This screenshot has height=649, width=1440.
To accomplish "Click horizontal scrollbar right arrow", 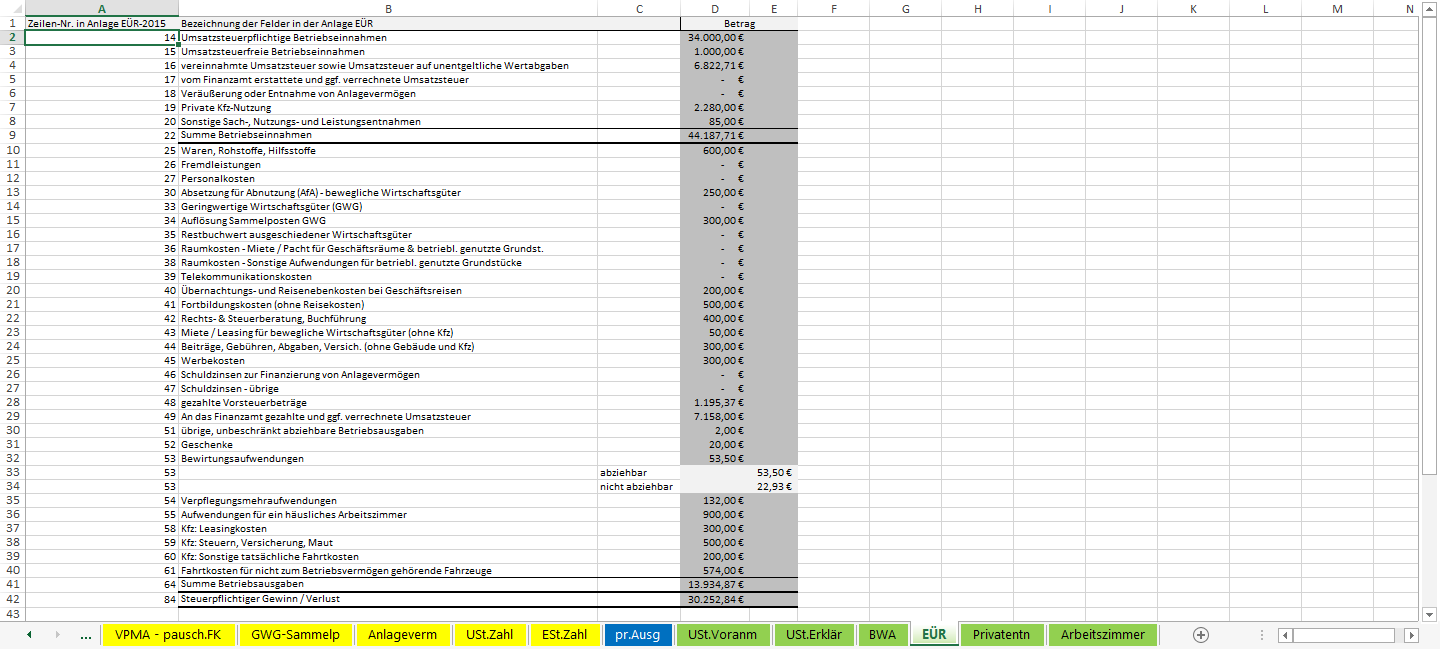I will (x=1411, y=635).
